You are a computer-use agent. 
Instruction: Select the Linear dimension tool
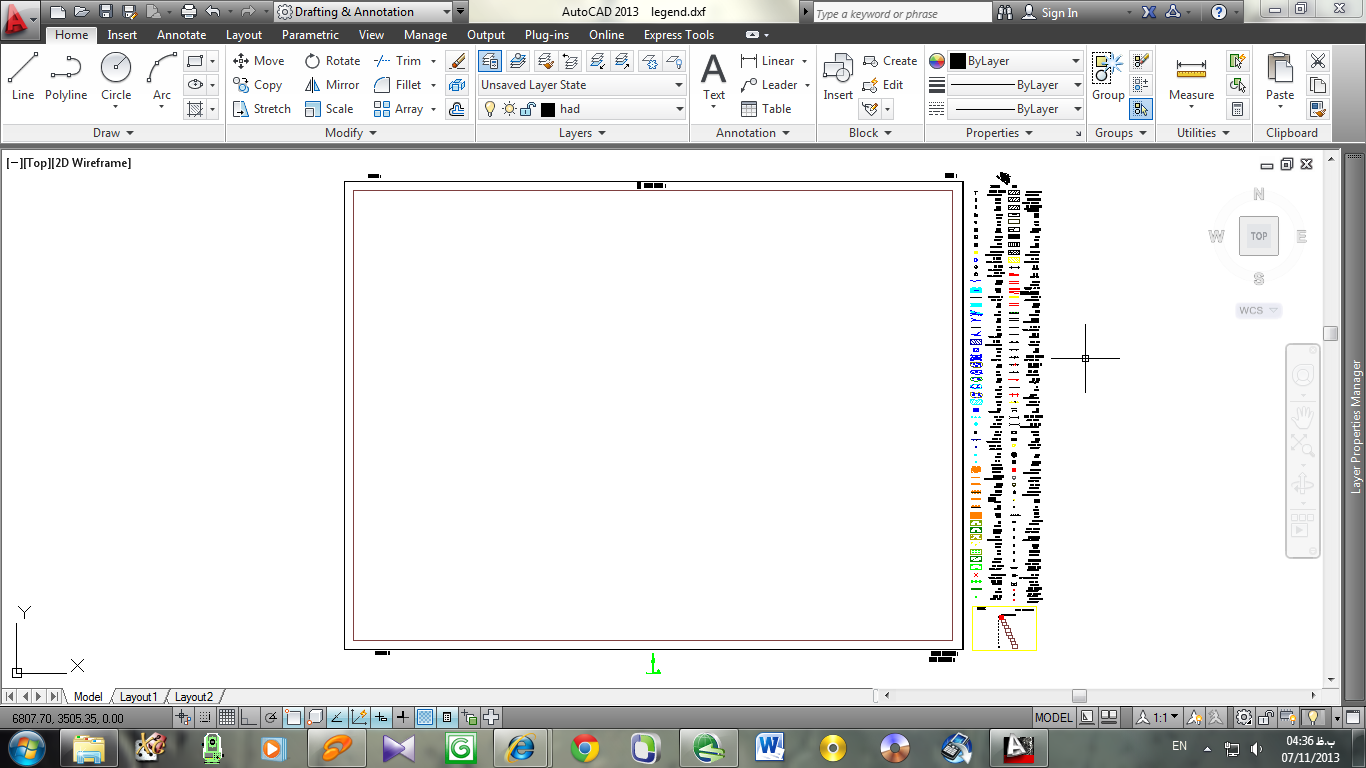(x=767, y=61)
